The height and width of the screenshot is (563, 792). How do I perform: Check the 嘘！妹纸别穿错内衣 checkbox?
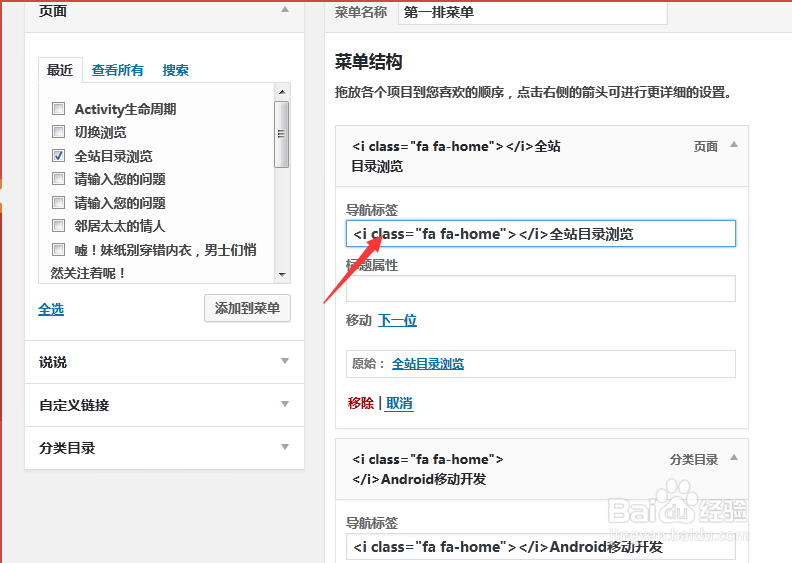point(59,249)
